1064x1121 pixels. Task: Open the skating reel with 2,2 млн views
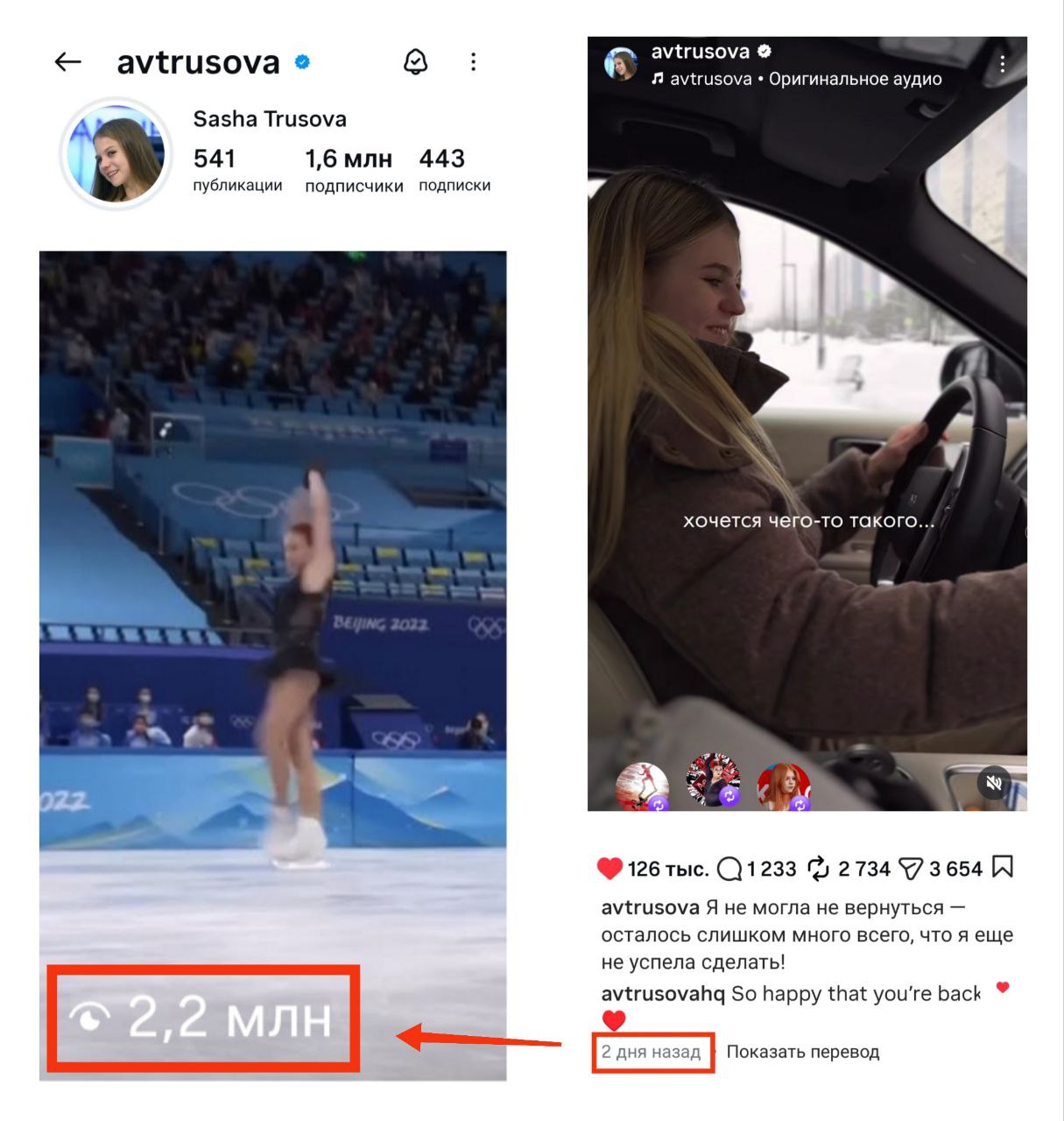pos(272,665)
